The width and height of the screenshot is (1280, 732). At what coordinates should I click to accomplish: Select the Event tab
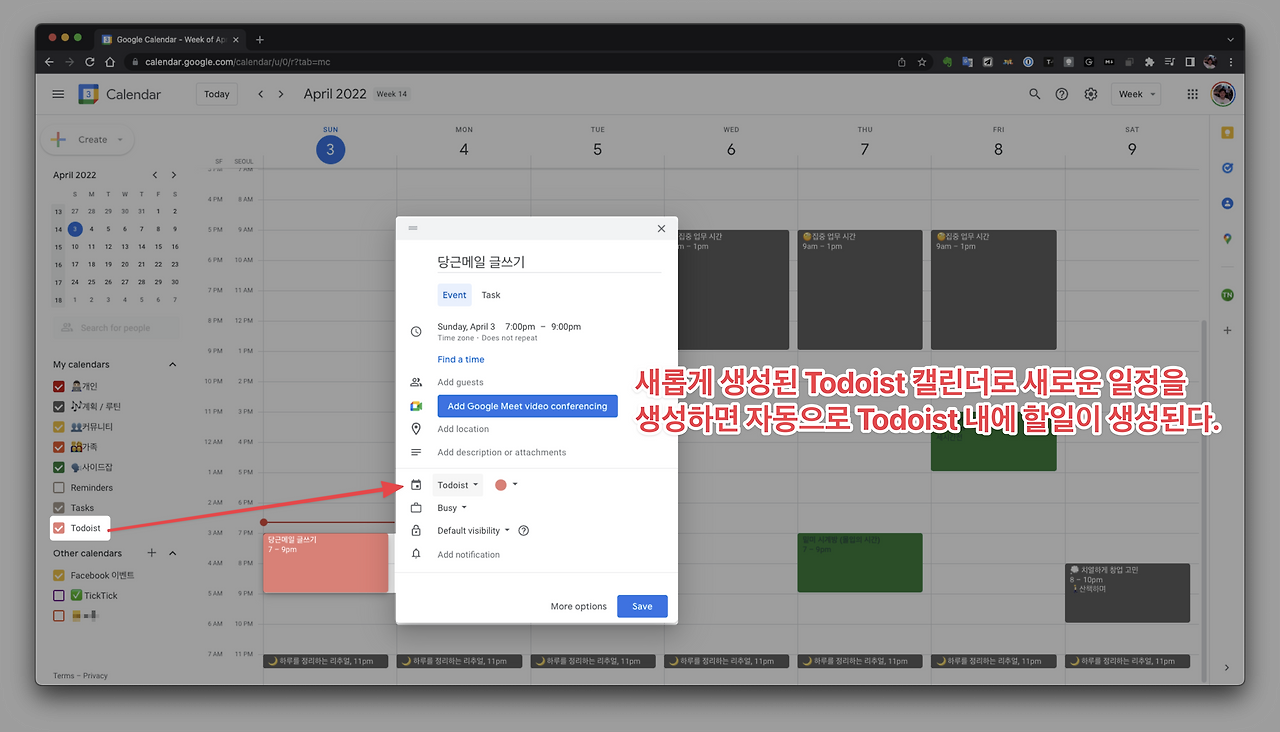(x=455, y=295)
